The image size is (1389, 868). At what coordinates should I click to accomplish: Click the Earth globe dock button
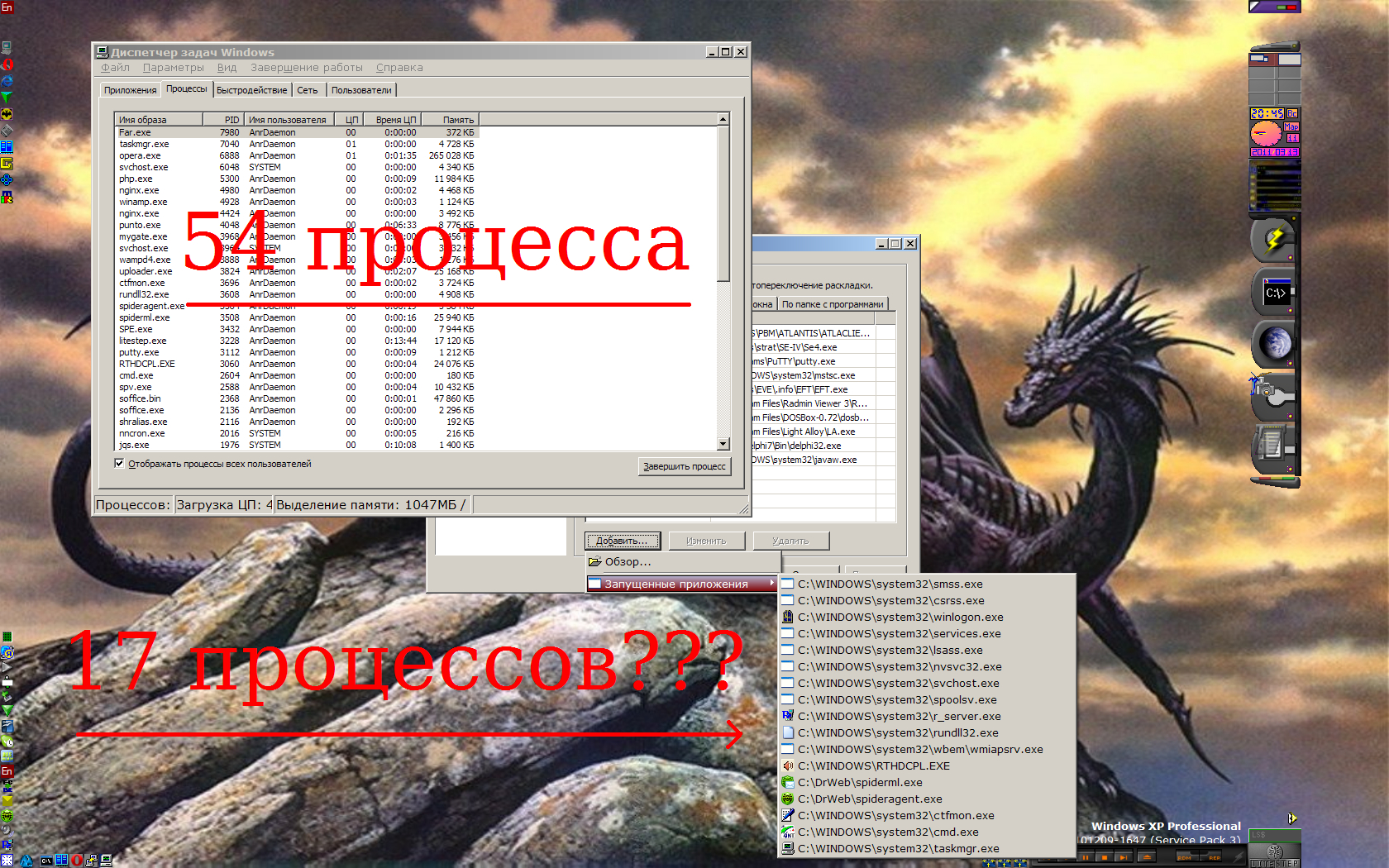click(1274, 344)
